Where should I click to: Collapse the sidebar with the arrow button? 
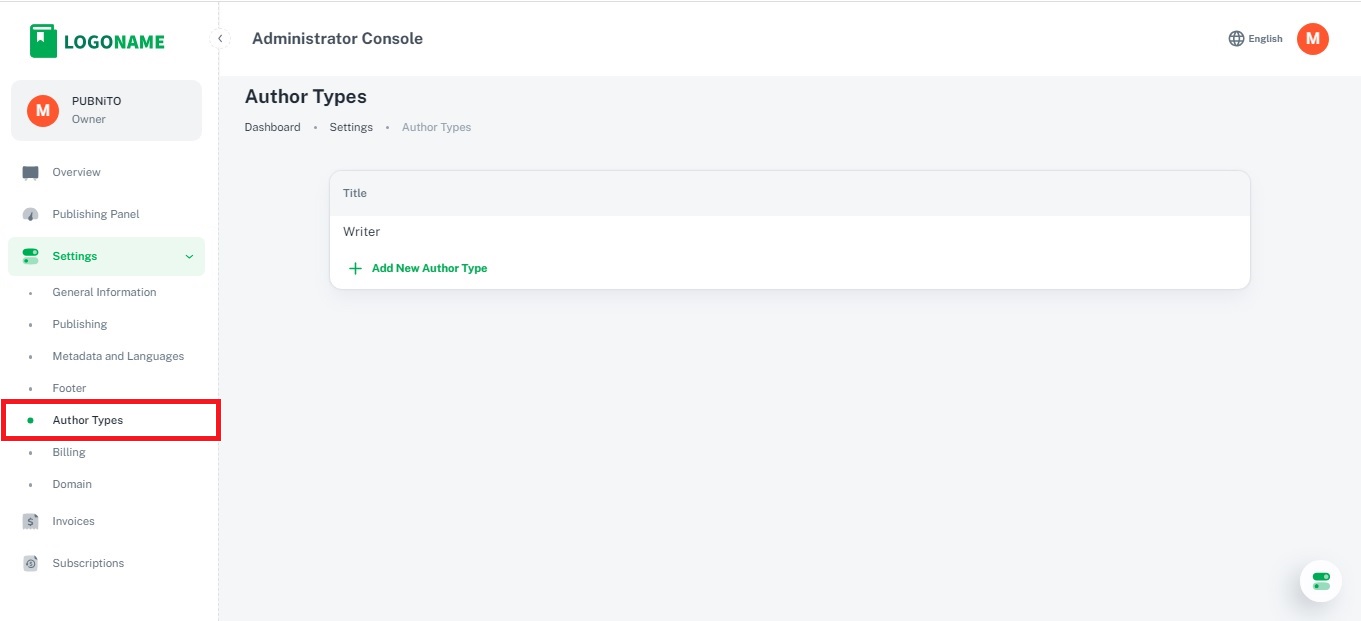[x=220, y=39]
